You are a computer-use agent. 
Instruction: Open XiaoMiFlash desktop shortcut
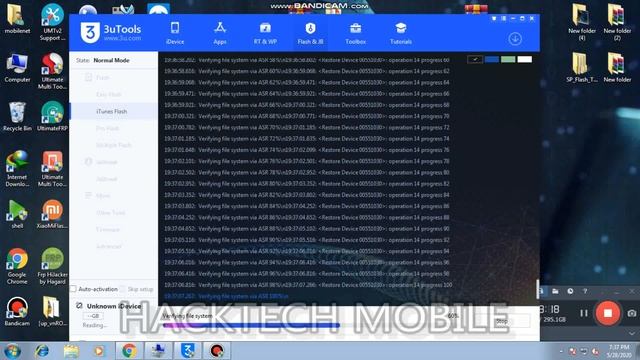52,214
